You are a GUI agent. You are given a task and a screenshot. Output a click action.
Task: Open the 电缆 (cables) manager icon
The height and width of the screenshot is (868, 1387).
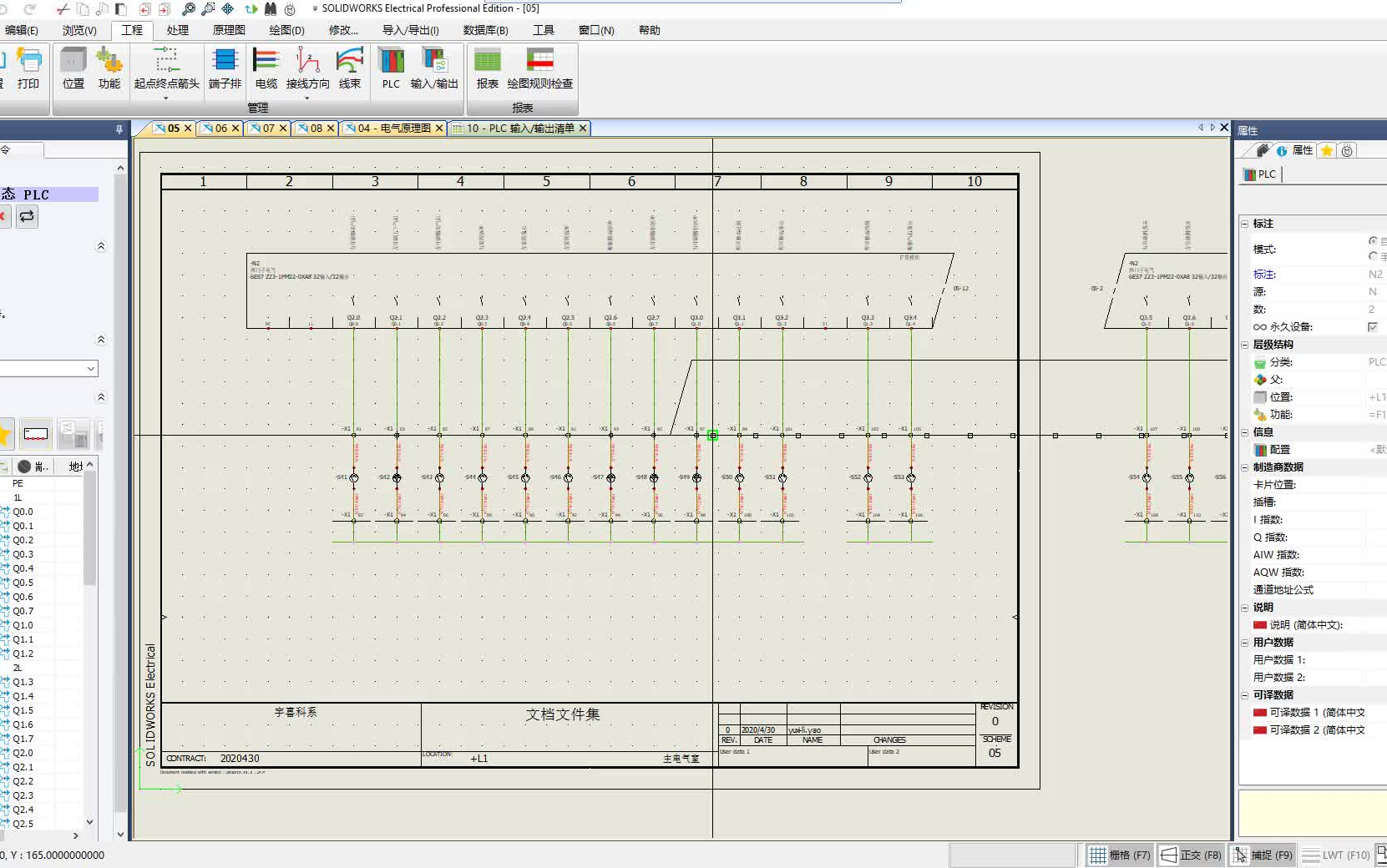coord(266,70)
